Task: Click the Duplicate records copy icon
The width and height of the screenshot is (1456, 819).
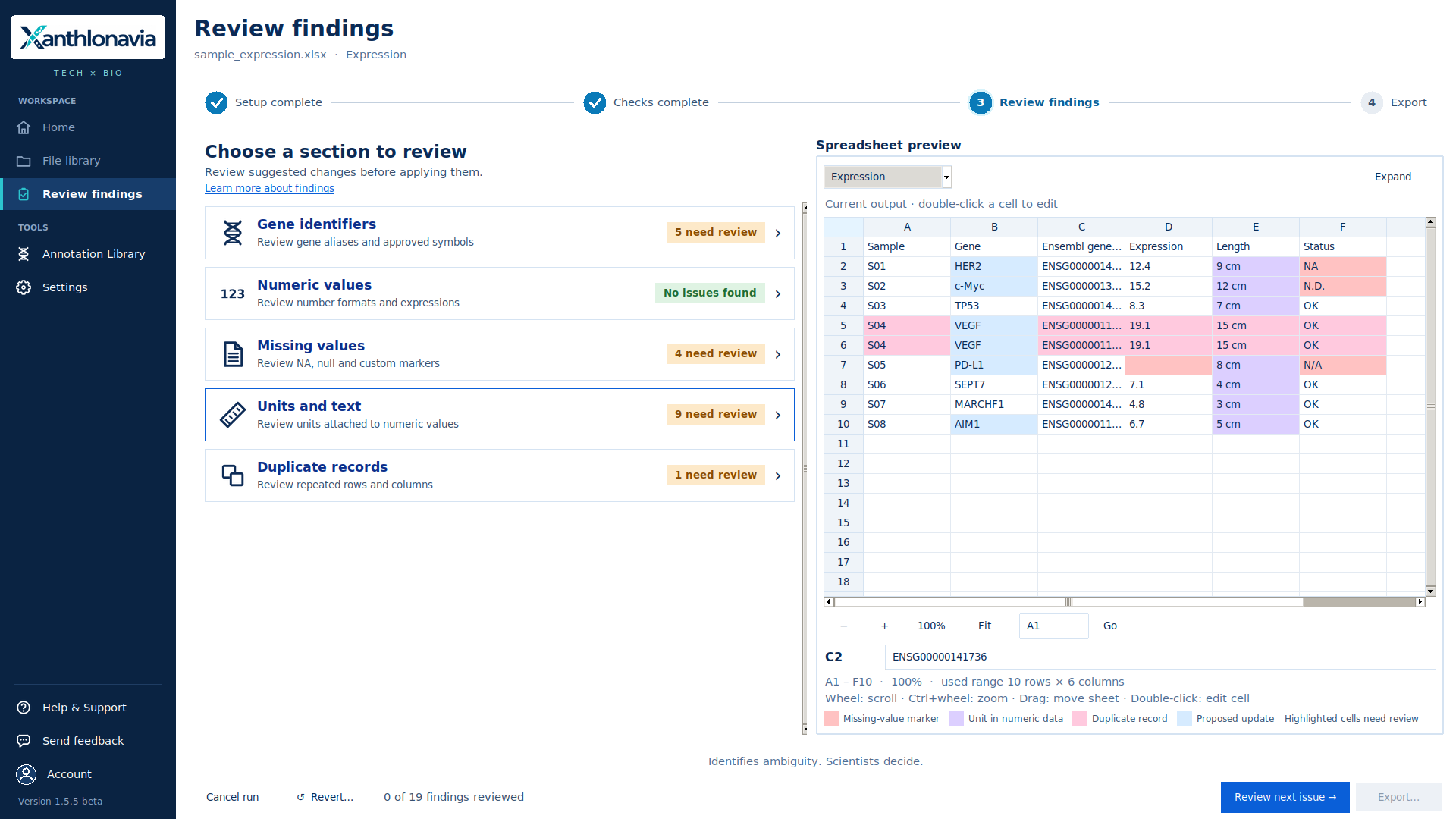Action: click(x=233, y=475)
